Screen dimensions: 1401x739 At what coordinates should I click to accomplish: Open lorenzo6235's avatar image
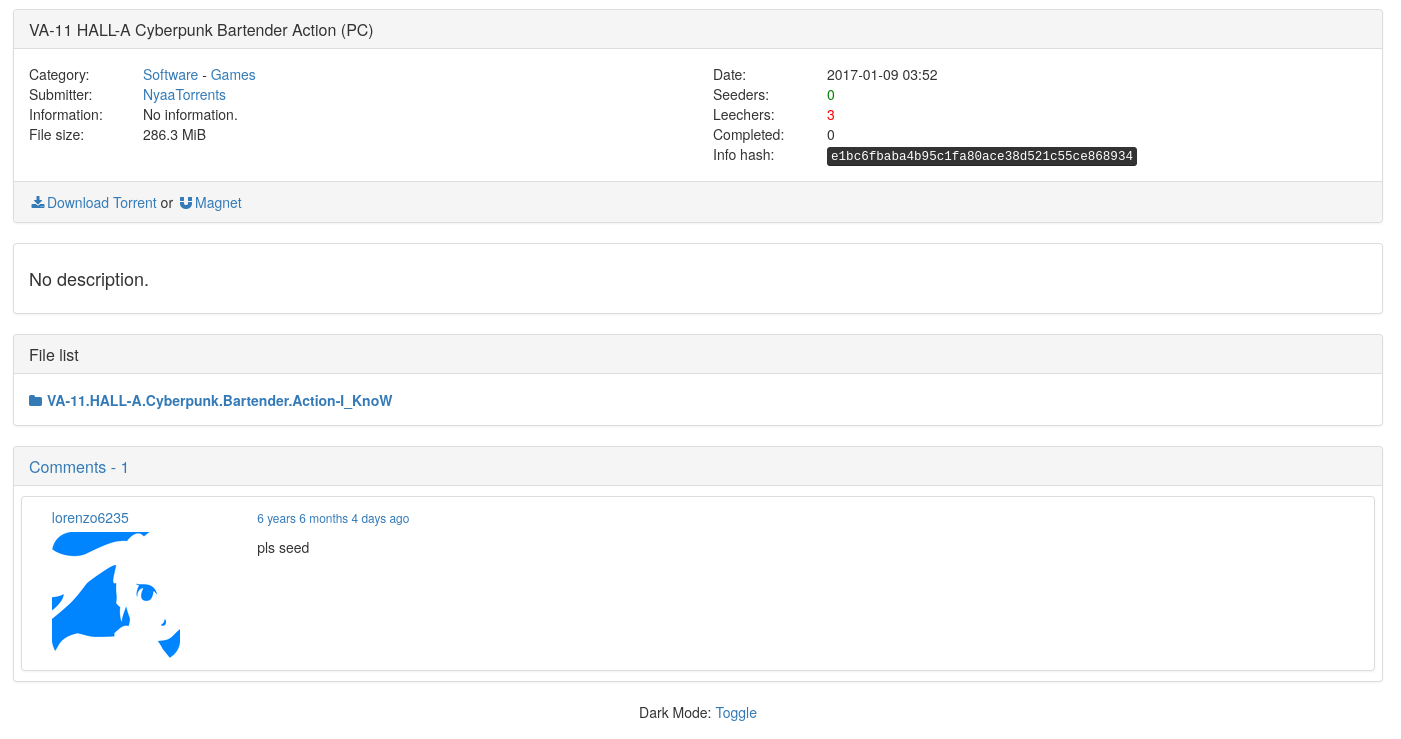[x=116, y=595]
